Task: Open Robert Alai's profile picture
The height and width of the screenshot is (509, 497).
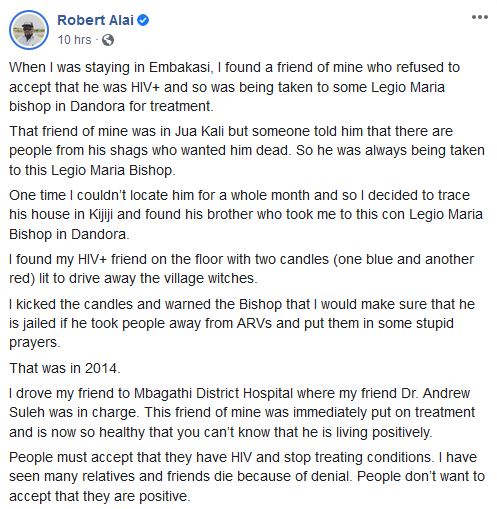Action: tap(29, 30)
